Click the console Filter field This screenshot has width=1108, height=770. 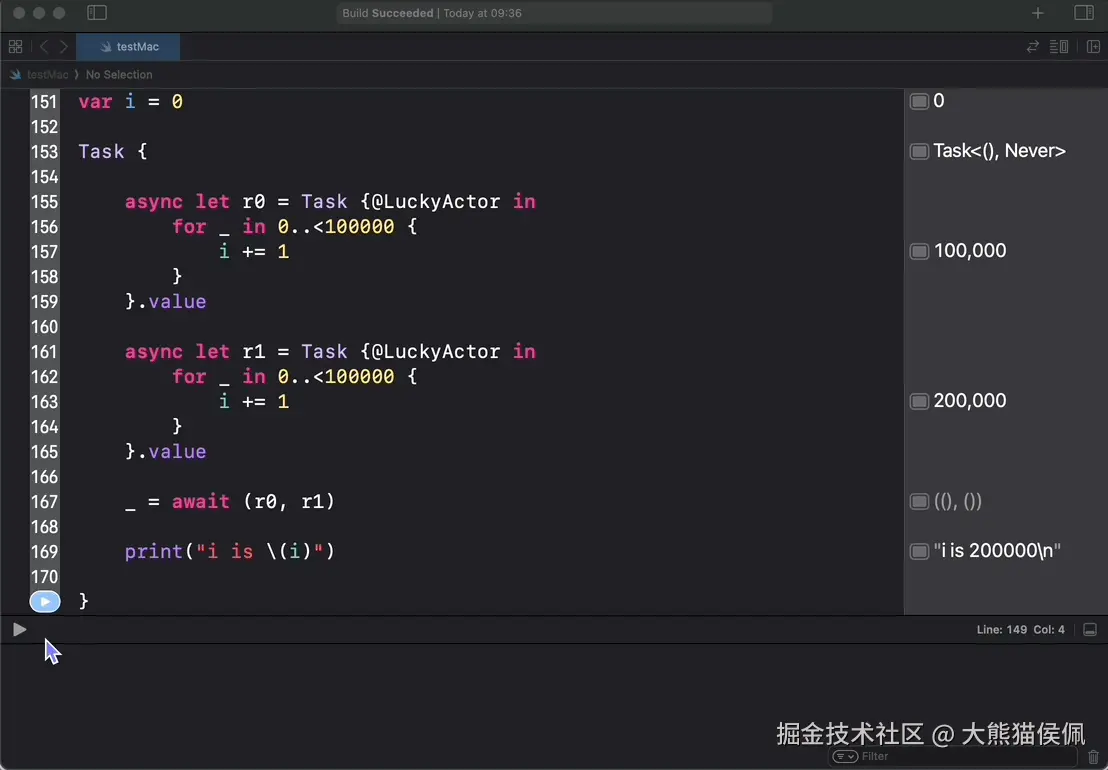point(953,757)
